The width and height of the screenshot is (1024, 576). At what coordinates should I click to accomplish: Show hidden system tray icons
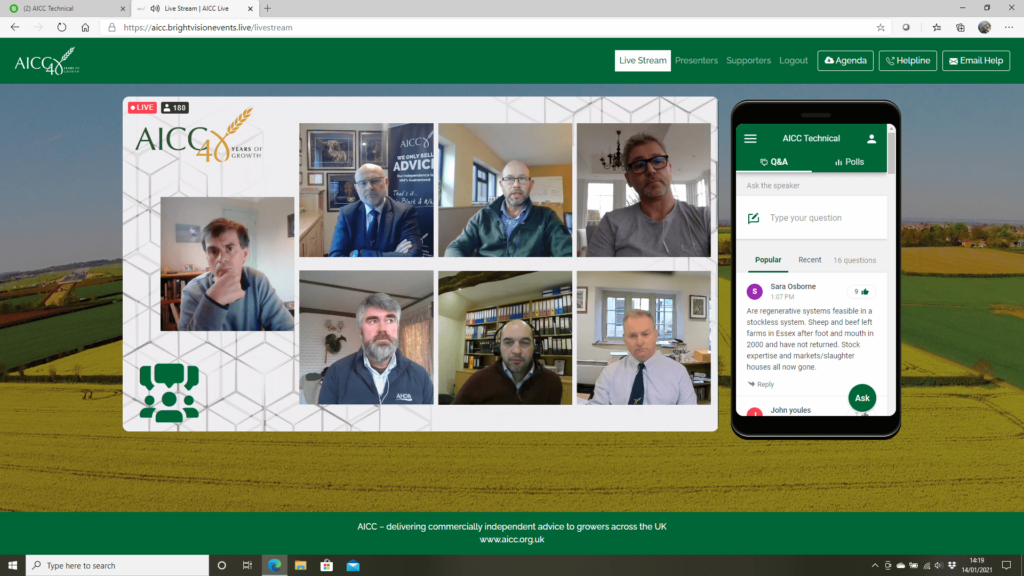tap(875, 566)
